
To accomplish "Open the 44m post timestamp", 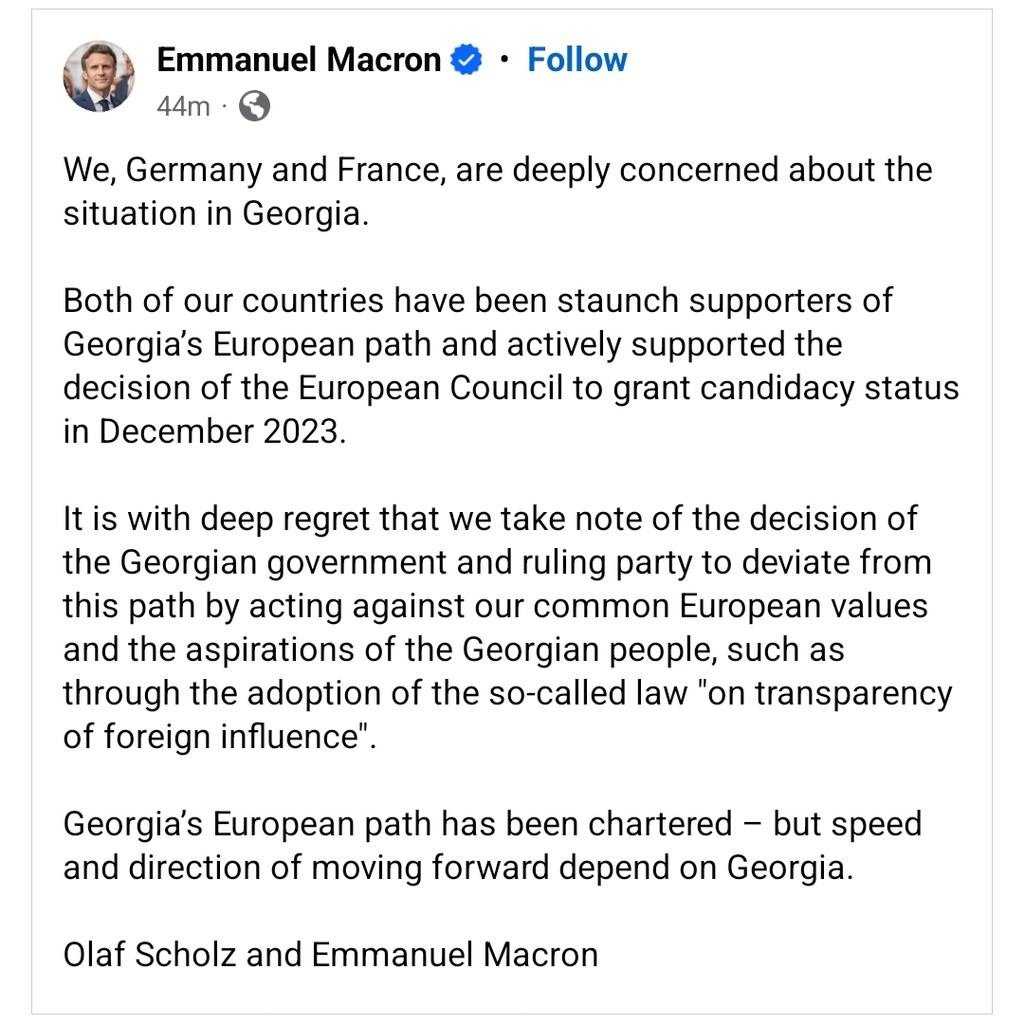I will 184,106.
